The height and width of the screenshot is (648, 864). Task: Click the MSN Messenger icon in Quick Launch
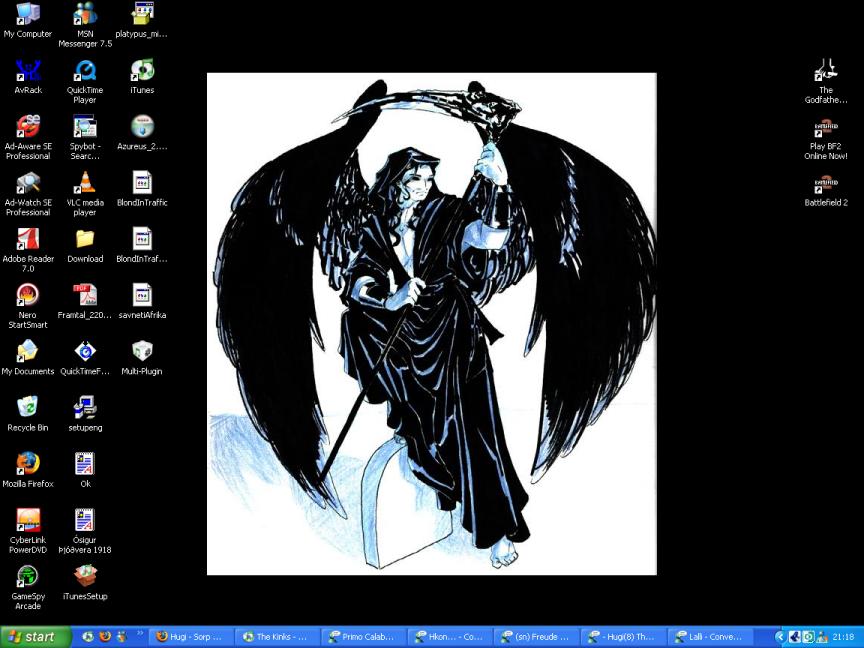tap(122, 636)
